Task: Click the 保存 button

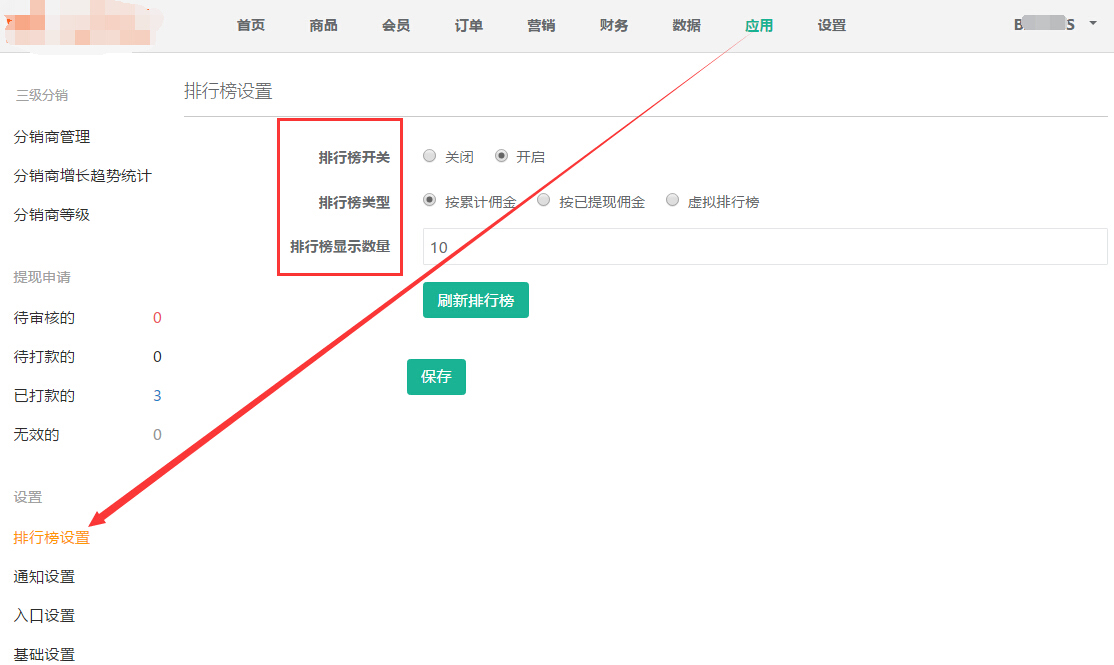Action: (x=436, y=377)
